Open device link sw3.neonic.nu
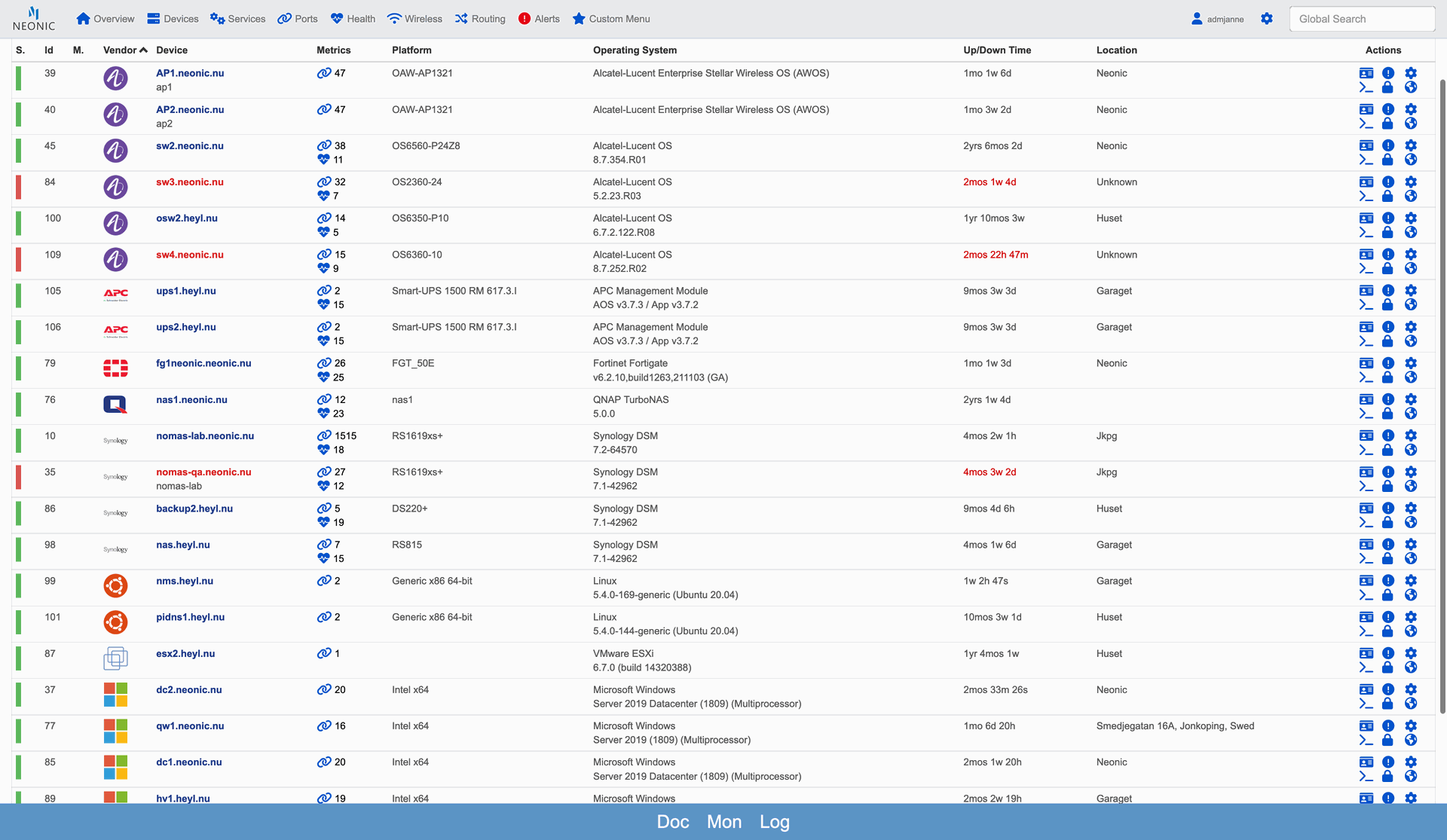Screen dimensions: 1447x840 [x=190, y=182]
